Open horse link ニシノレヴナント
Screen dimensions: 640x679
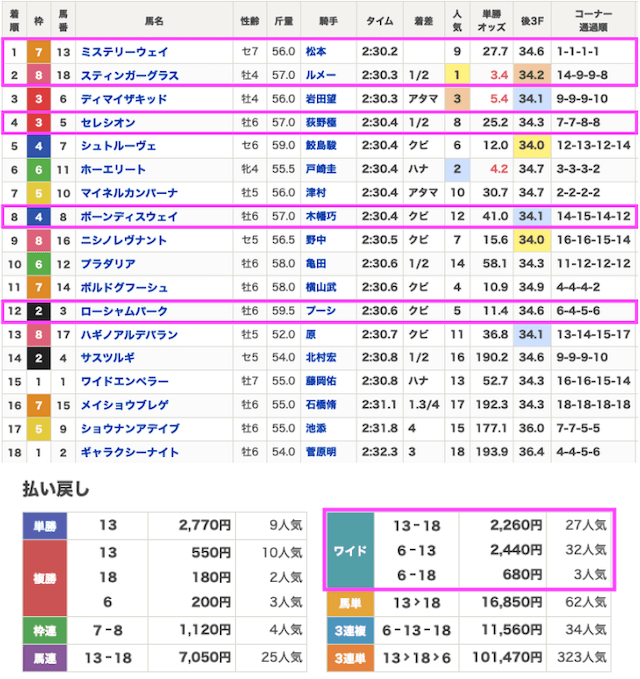click(x=124, y=240)
